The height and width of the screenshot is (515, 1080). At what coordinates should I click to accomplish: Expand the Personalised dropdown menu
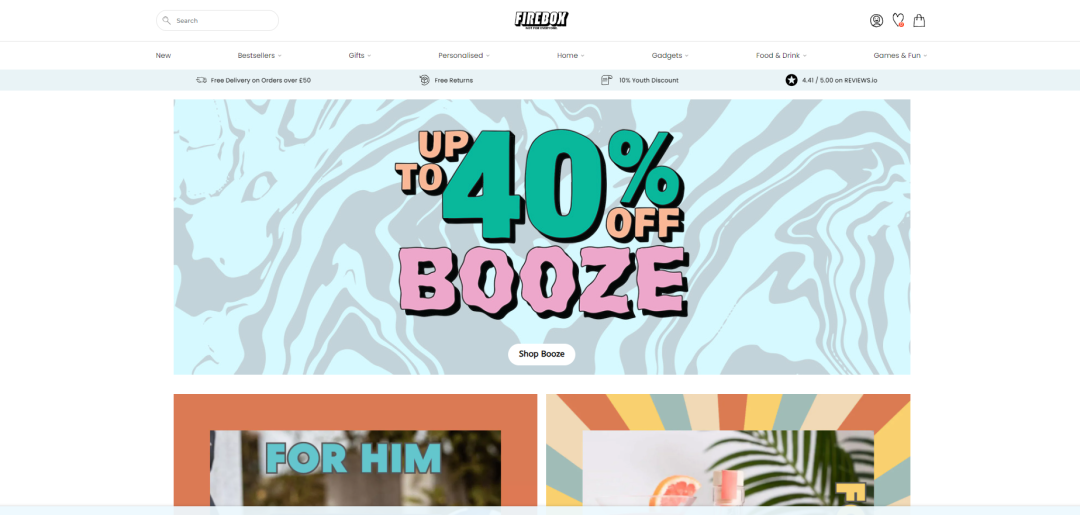pos(464,56)
